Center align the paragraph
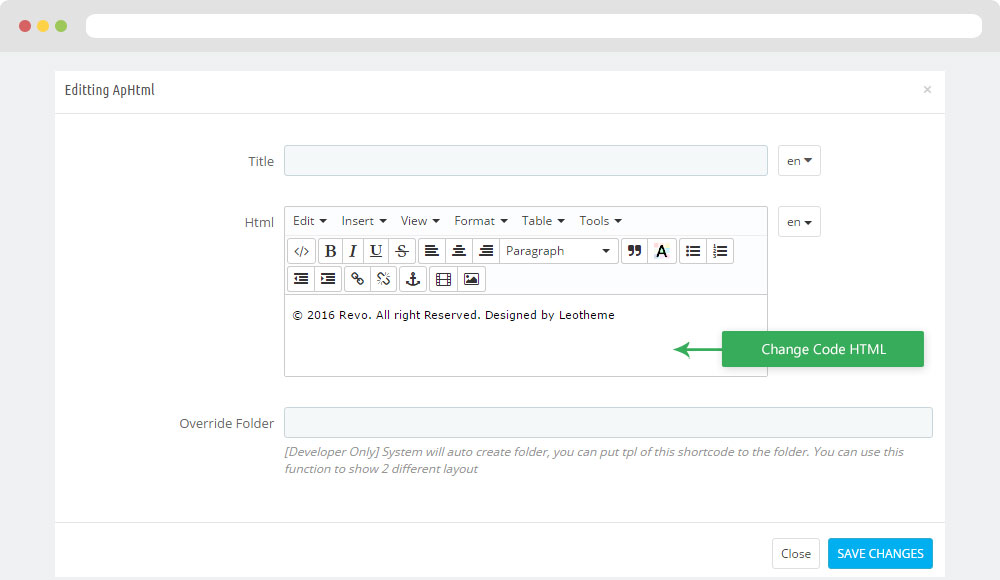This screenshot has height=580, width=1000. (459, 251)
